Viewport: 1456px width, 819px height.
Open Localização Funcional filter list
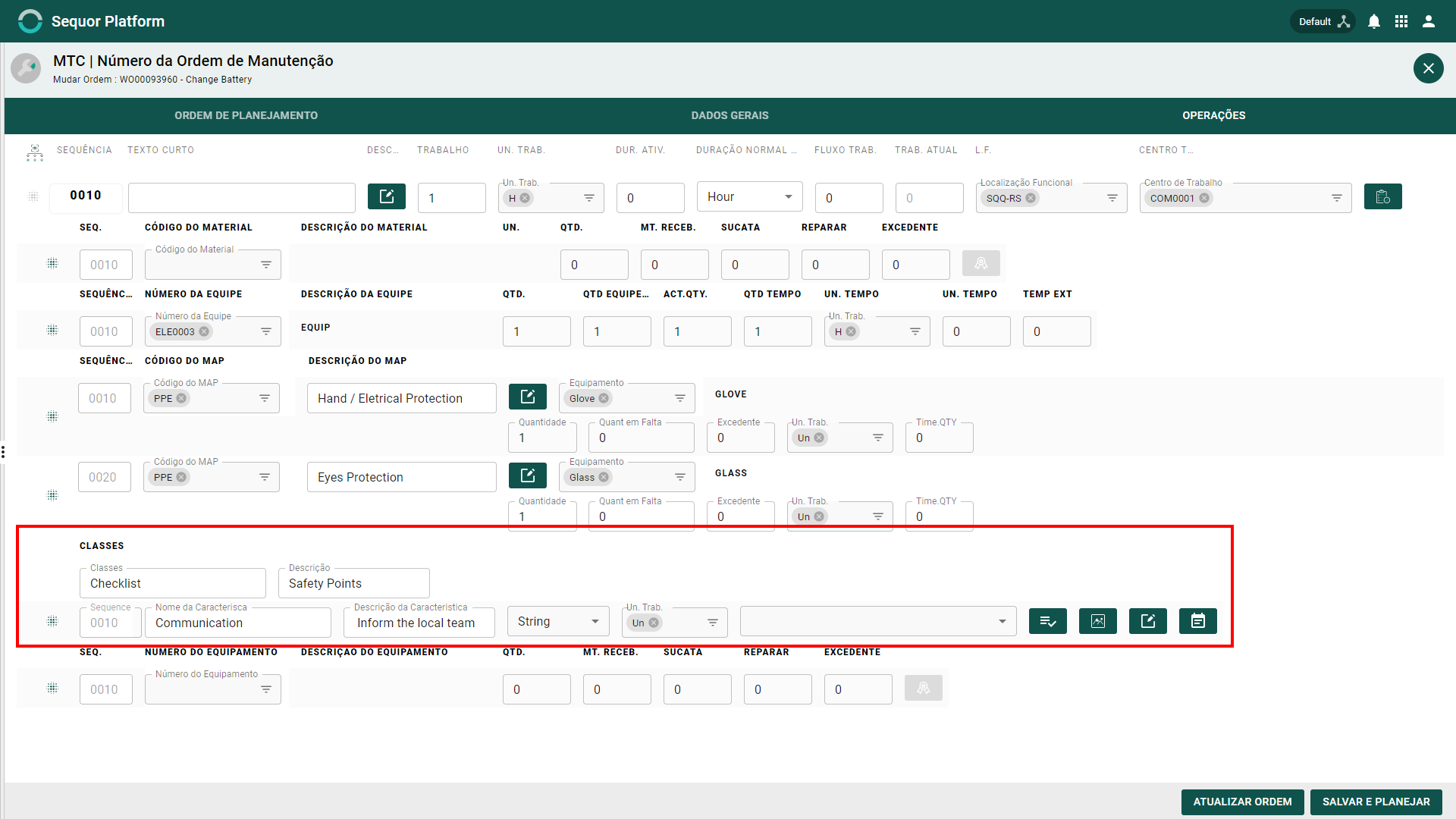pyautogui.click(x=1112, y=198)
